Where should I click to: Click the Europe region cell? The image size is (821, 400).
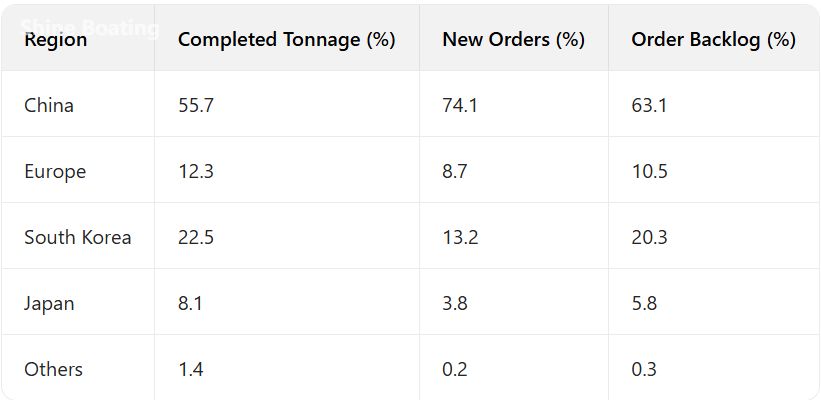tap(55, 171)
